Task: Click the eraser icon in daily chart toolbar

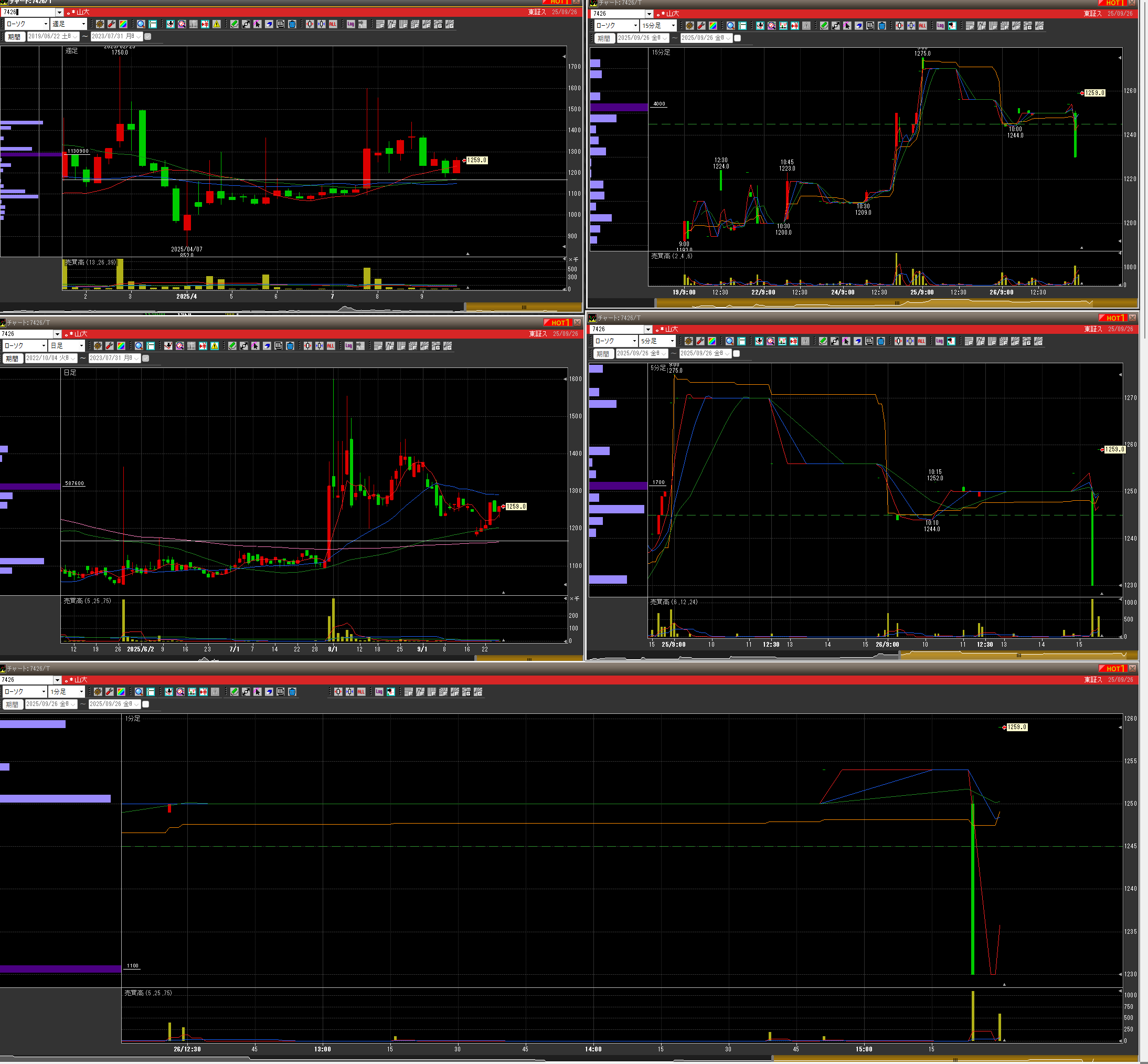Action: pyautogui.click(x=267, y=346)
